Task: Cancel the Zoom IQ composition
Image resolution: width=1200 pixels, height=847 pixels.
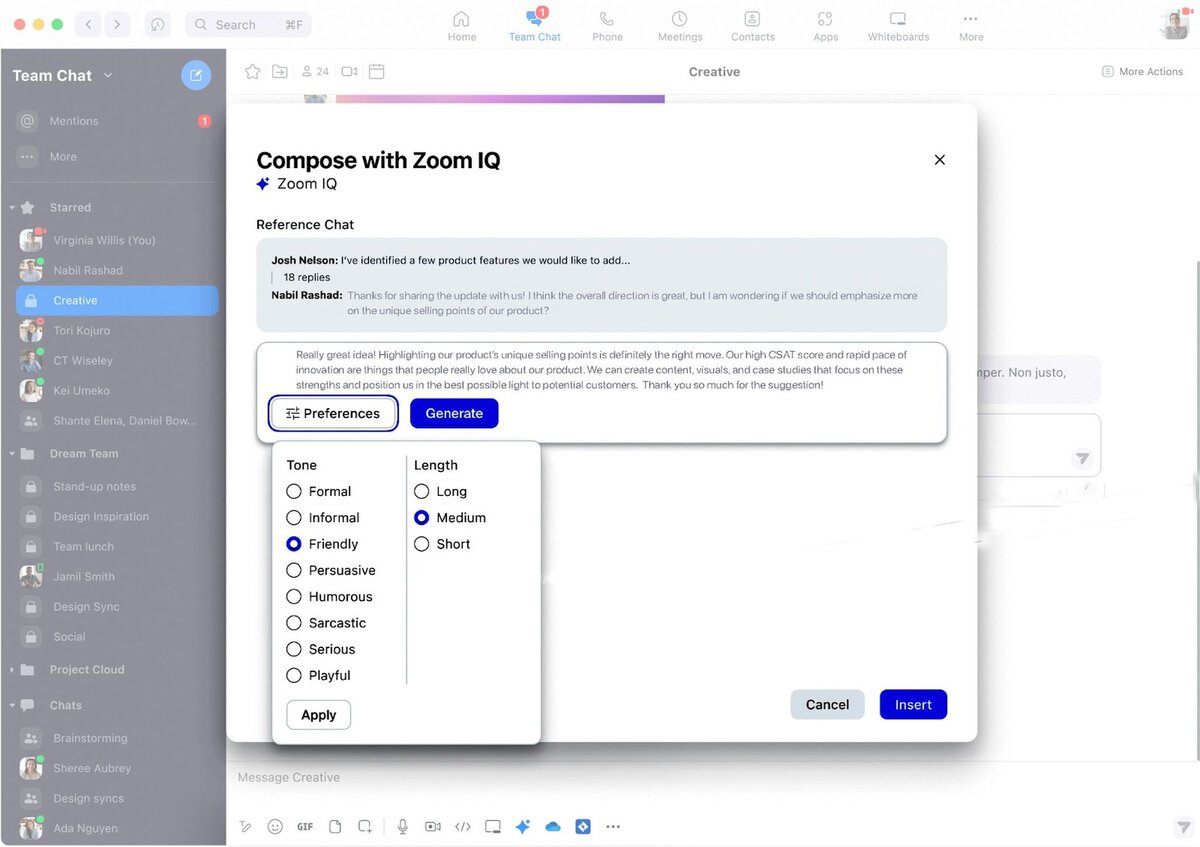Action: (827, 704)
